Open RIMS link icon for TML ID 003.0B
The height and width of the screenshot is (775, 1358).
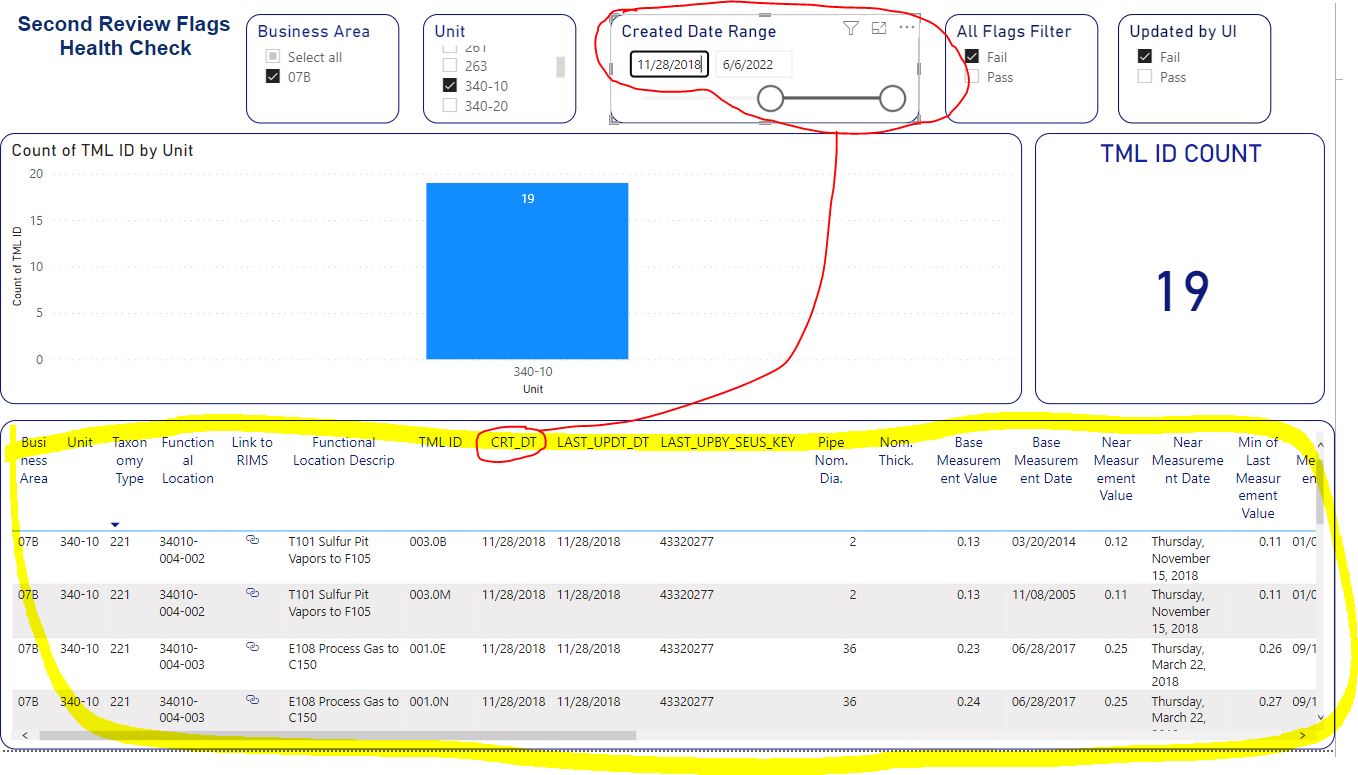coord(252,540)
